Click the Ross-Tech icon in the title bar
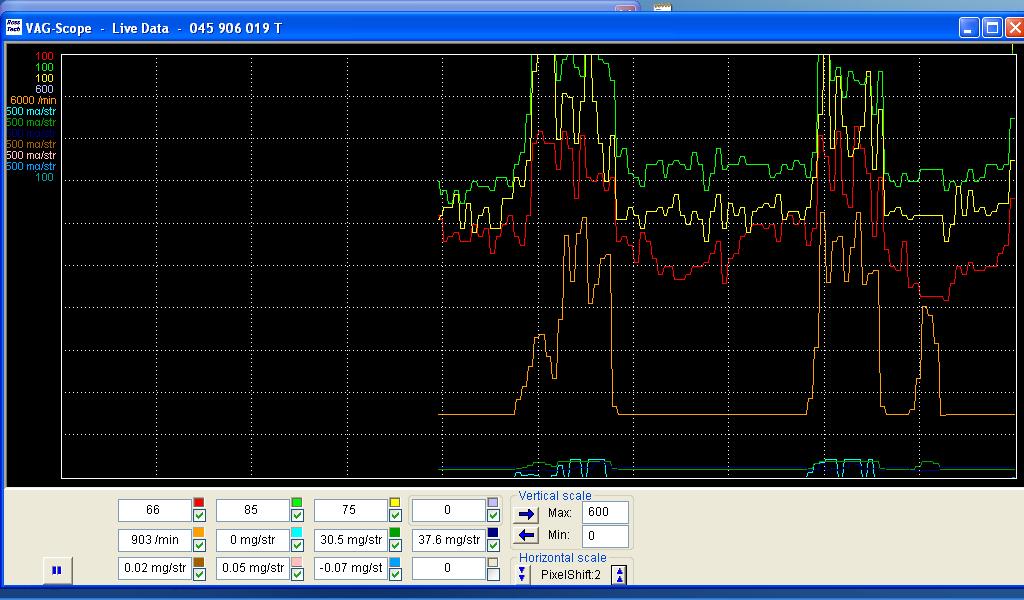 [13, 27]
